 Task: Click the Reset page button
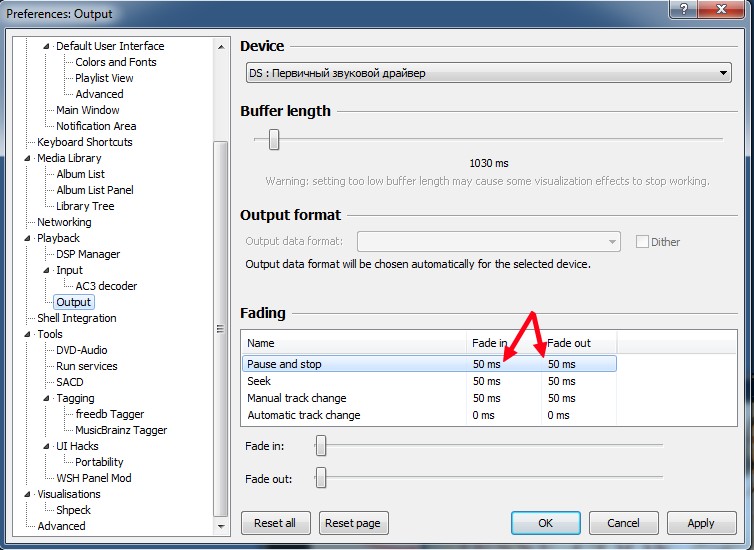[353, 523]
